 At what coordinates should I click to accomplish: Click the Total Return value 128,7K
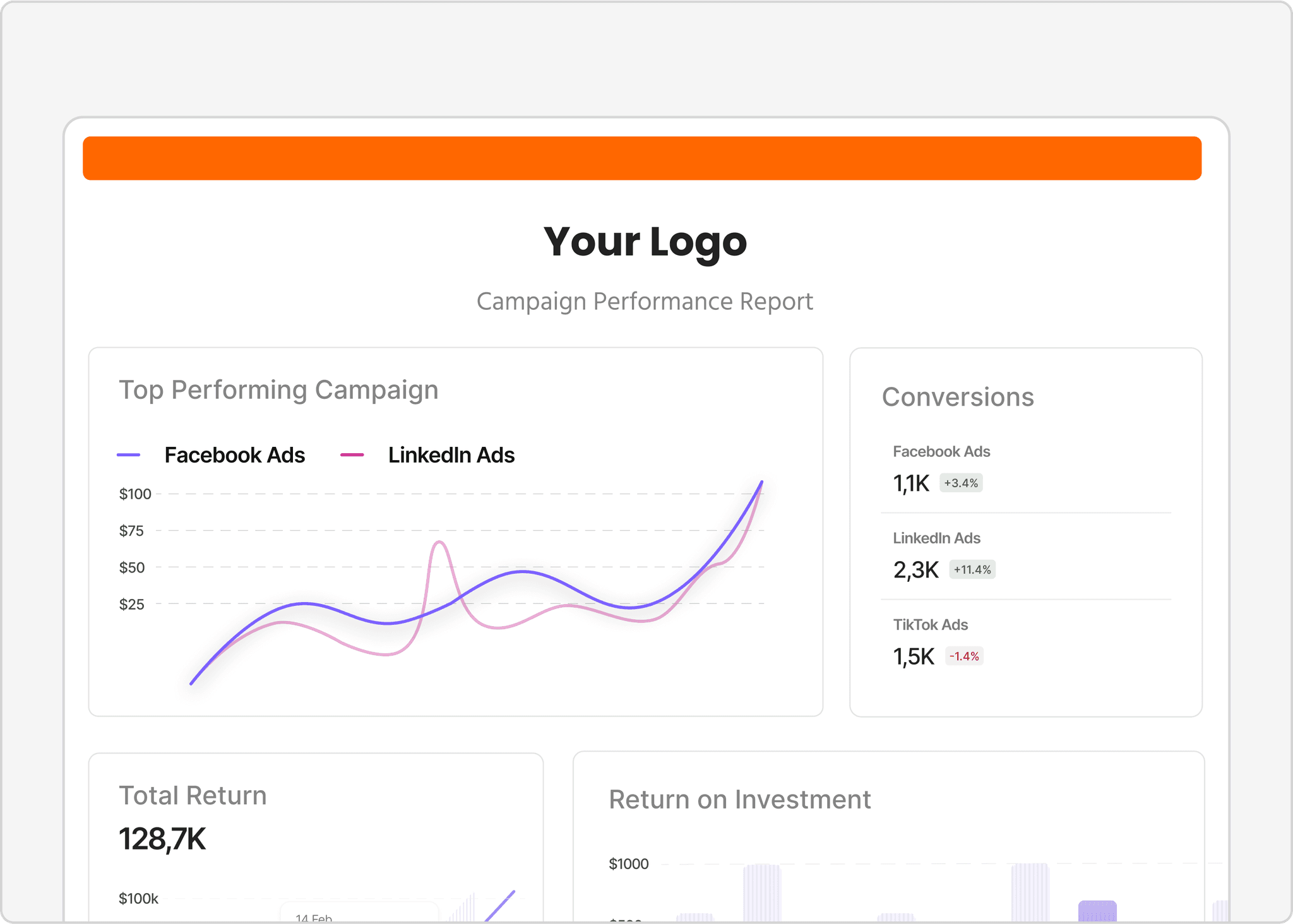(162, 839)
